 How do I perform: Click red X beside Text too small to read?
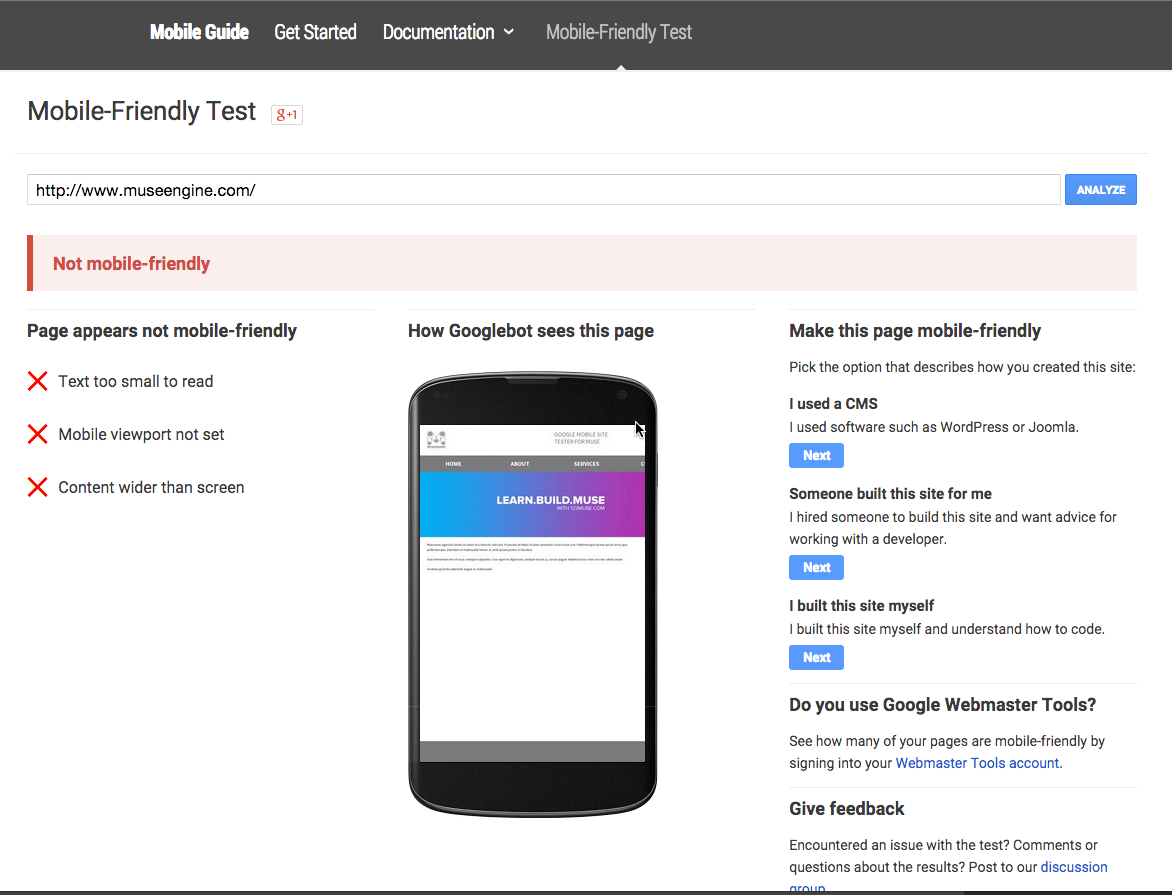37,381
